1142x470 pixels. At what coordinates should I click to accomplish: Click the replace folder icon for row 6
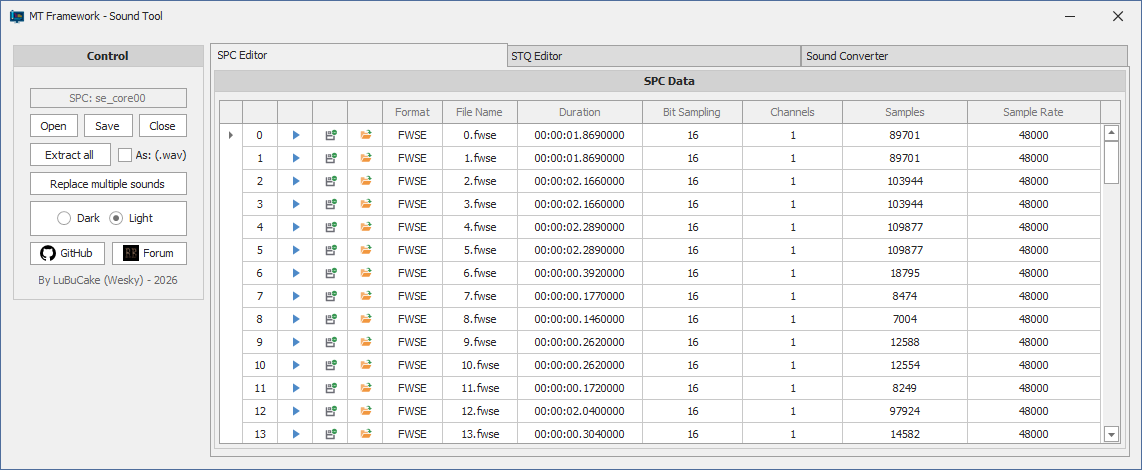coord(366,273)
